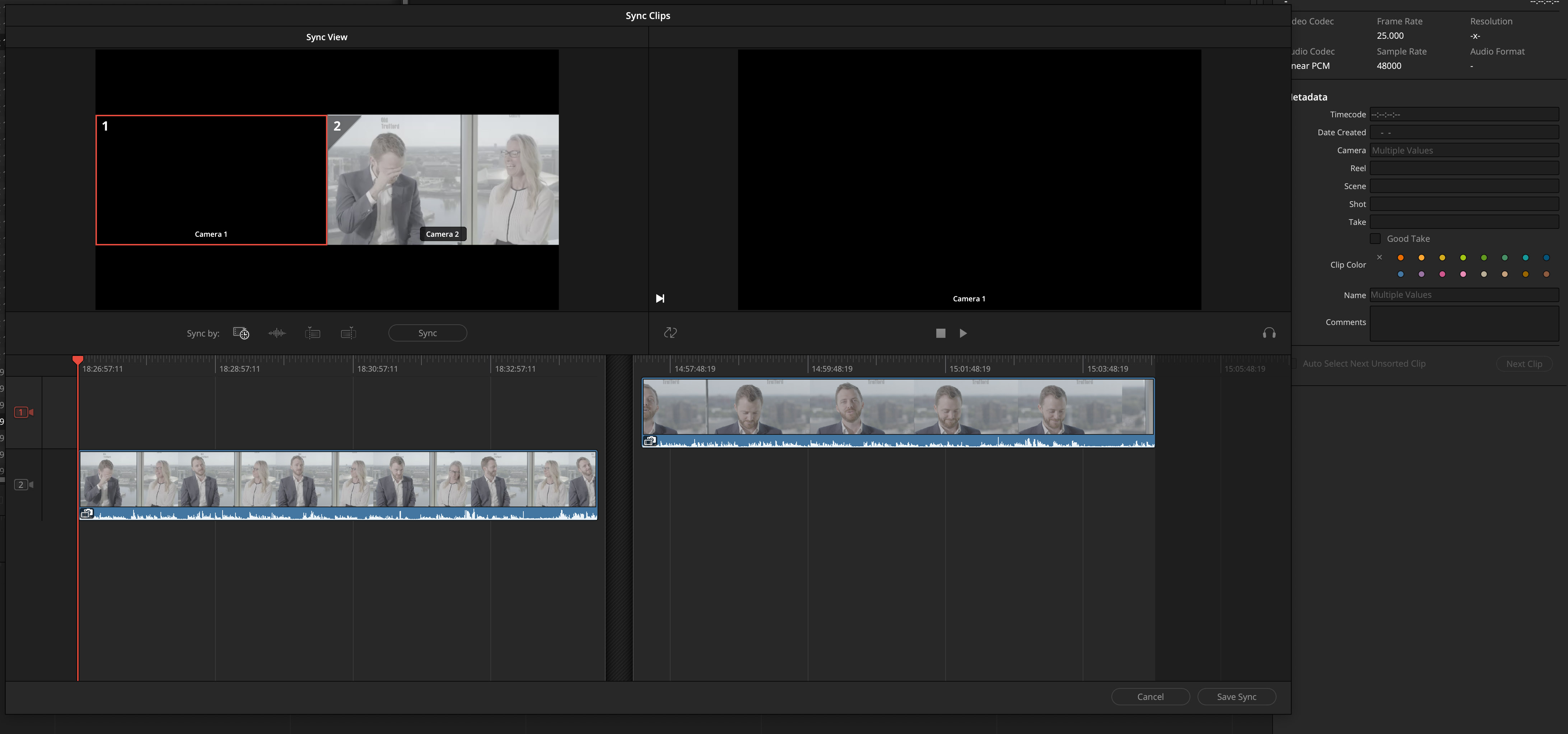Click sync icon on Camera 2 clip audio
1568x734 pixels.
point(87,514)
